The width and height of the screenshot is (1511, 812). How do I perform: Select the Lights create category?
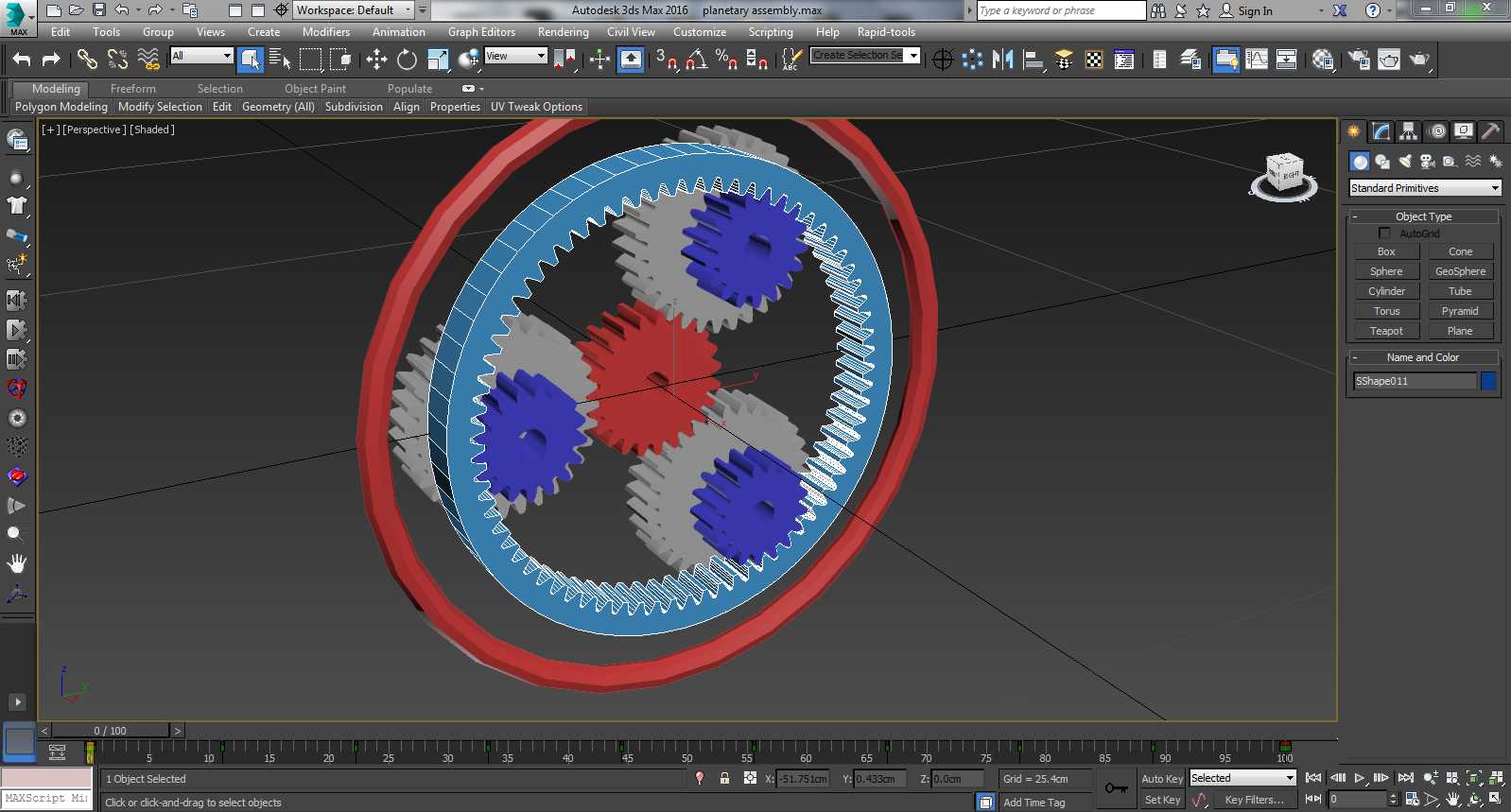pyautogui.click(x=1405, y=162)
